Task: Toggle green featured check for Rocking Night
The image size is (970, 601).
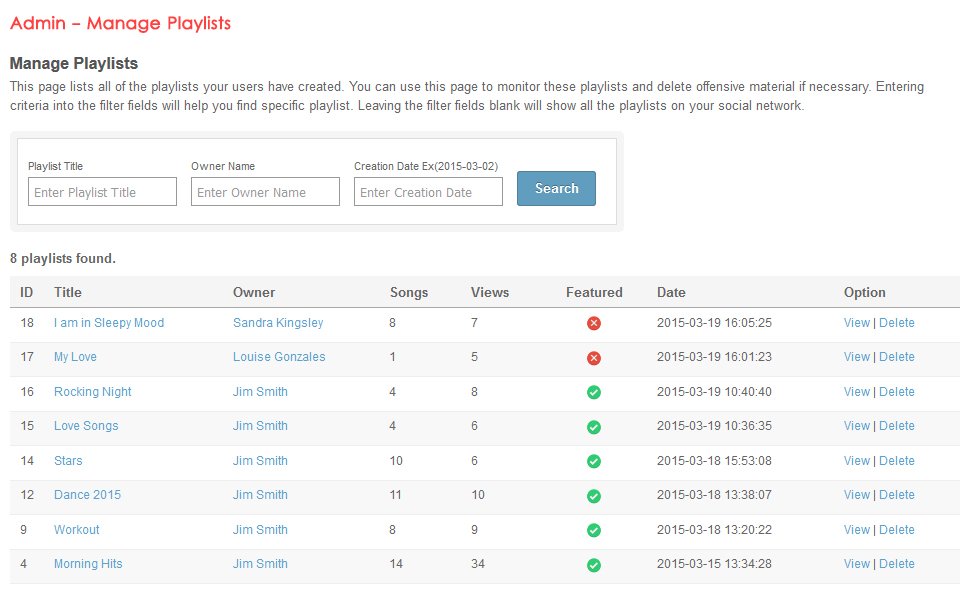Action: 594,392
